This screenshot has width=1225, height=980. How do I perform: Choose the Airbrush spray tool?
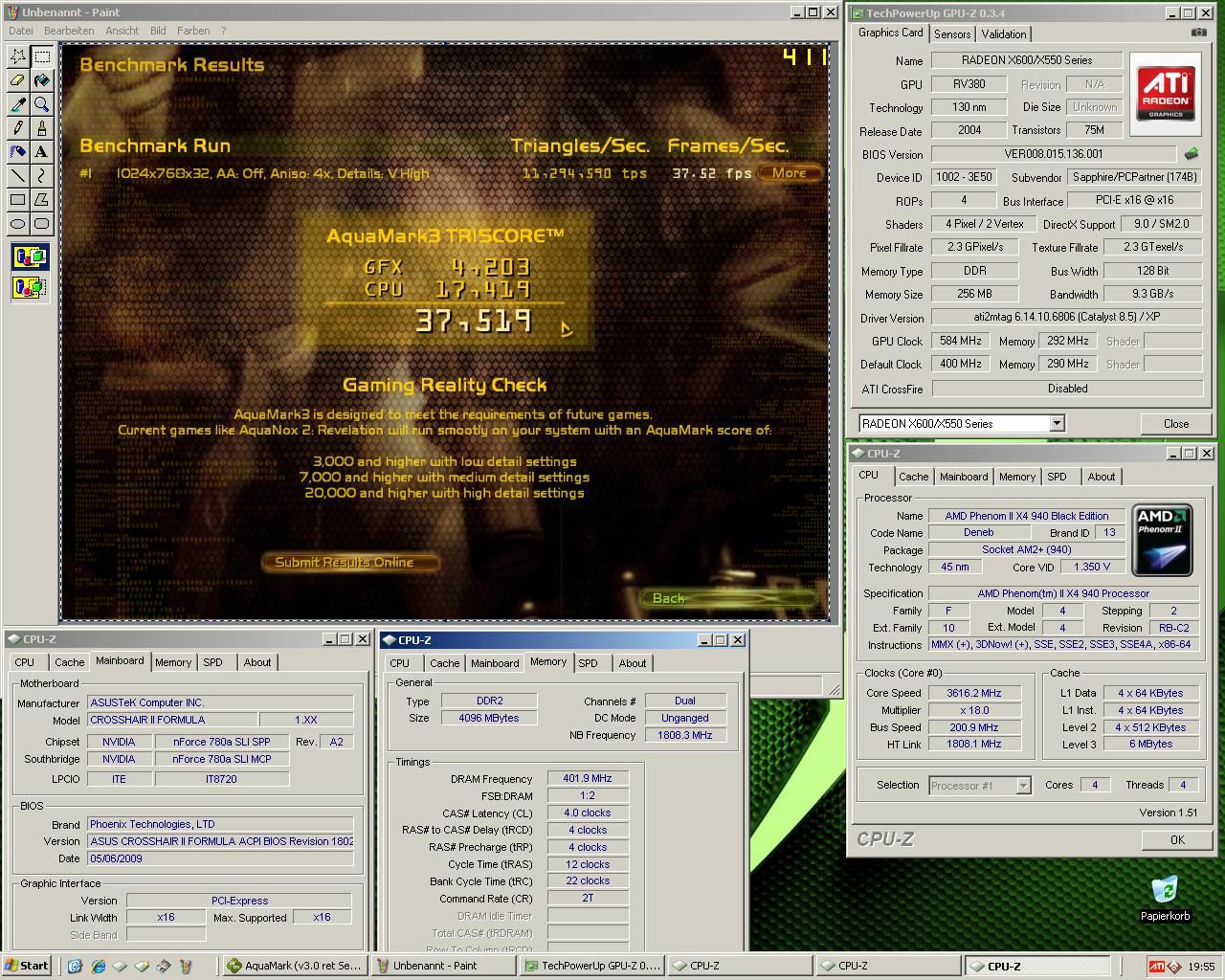tap(17, 152)
